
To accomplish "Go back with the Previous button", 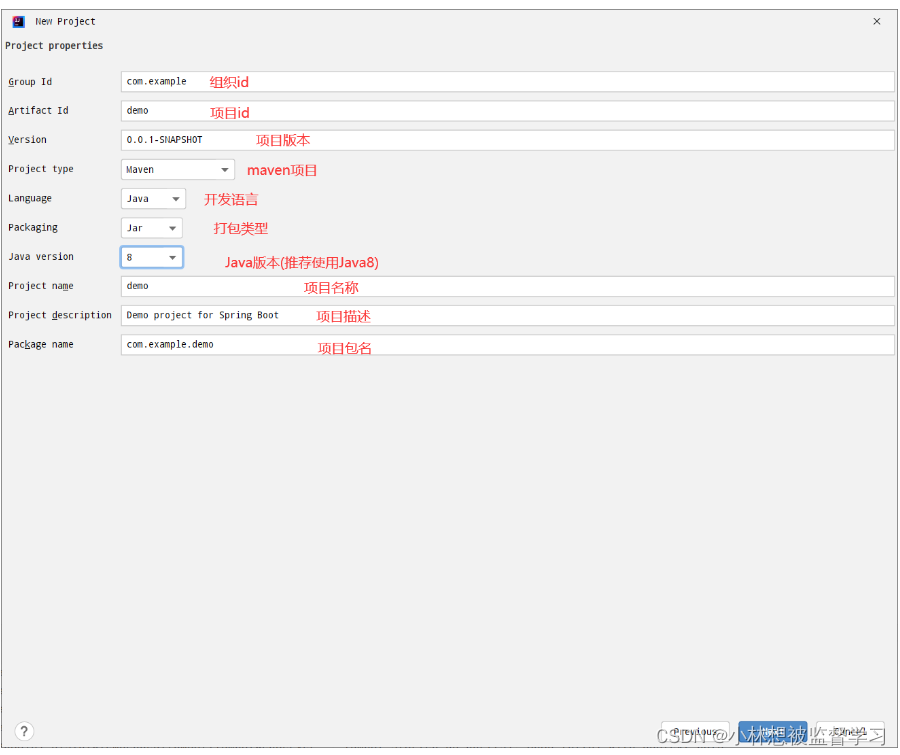I will [695, 732].
